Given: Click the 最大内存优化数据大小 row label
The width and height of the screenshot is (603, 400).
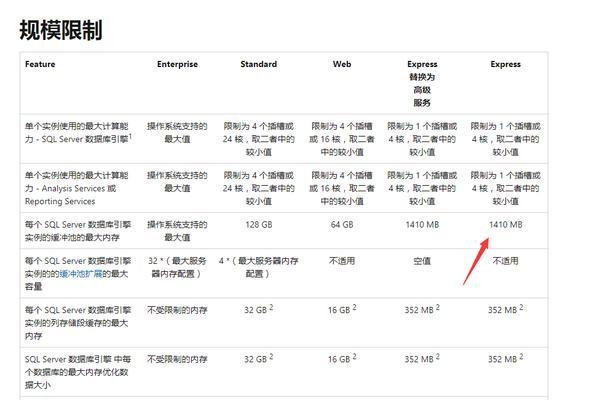Looking at the screenshot, I should click(x=78, y=372).
